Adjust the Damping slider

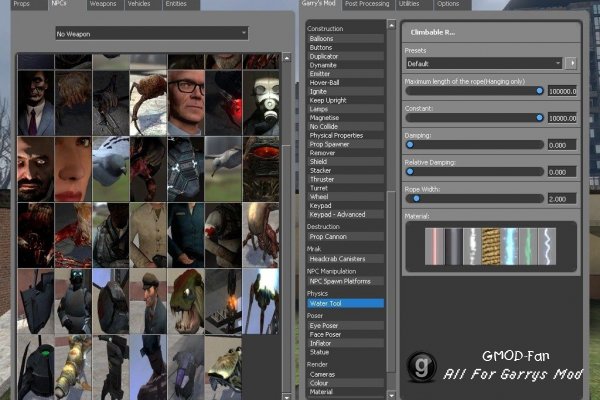pyautogui.click(x=474, y=145)
